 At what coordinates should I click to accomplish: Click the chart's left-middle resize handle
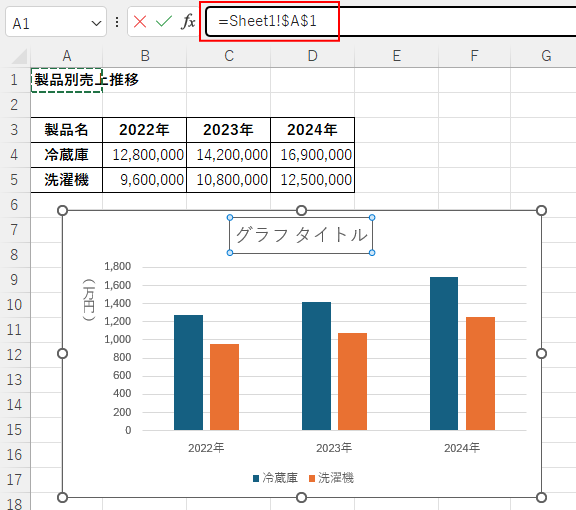[x=62, y=353]
